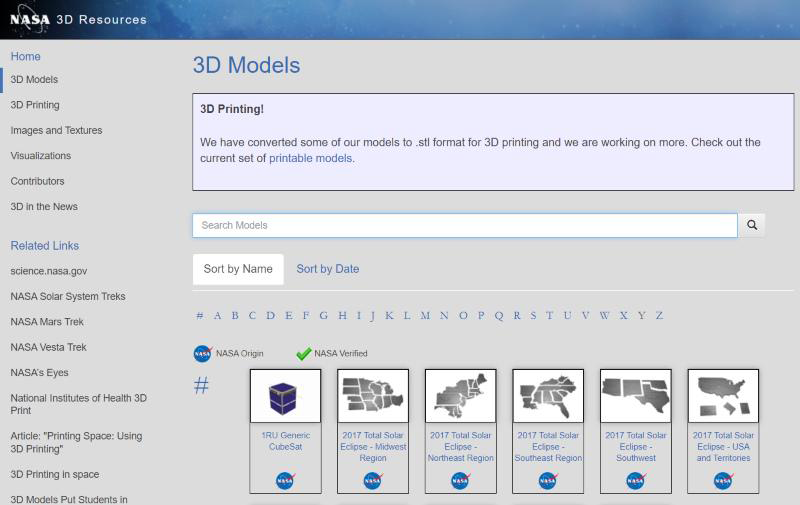
Task: Switch to Sort by Date tab
Action: click(x=327, y=269)
